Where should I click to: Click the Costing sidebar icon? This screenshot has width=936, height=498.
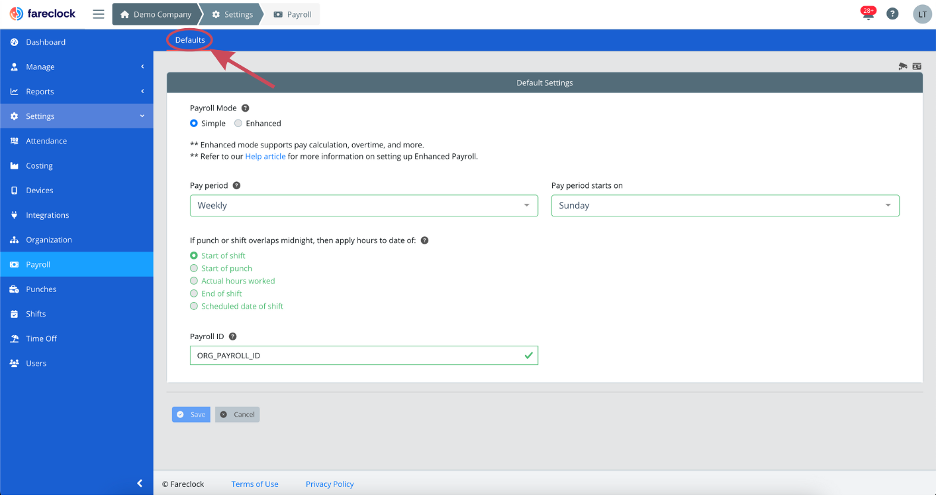pyautogui.click(x=14, y=166)
